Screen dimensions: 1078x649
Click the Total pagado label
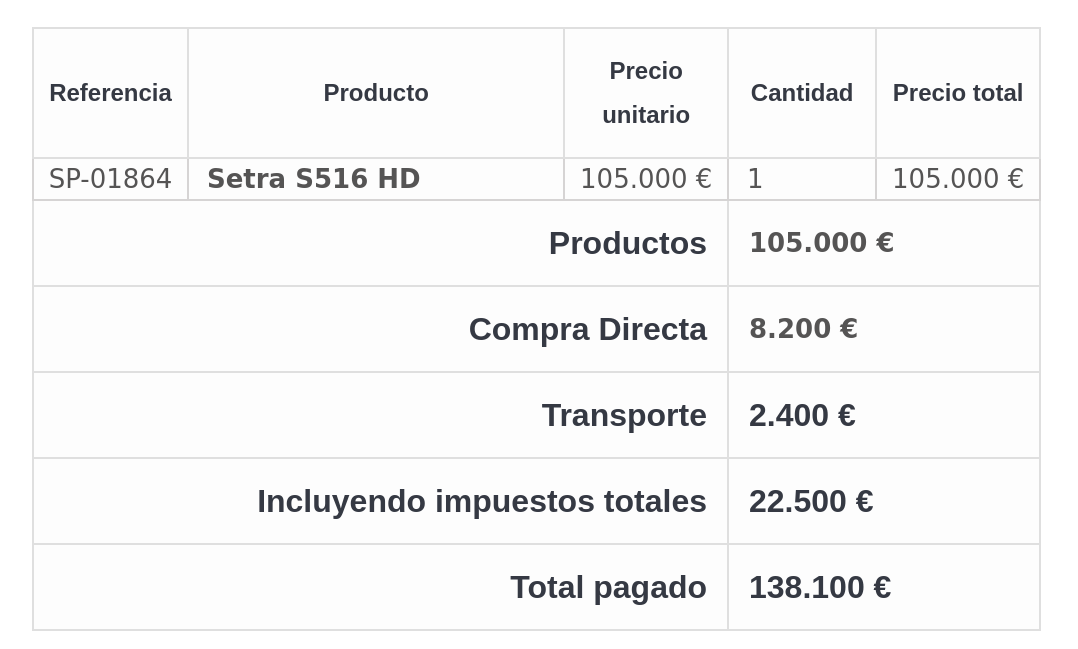point(608,587)
